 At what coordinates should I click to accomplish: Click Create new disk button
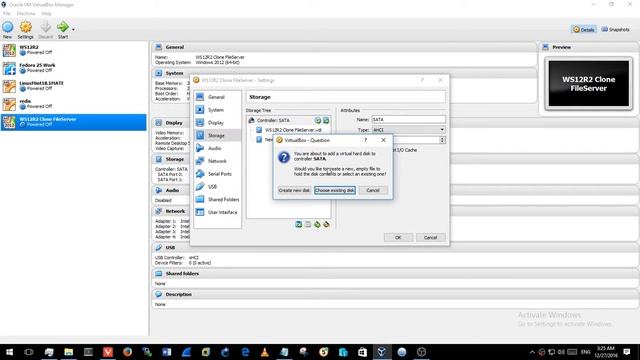294,190
